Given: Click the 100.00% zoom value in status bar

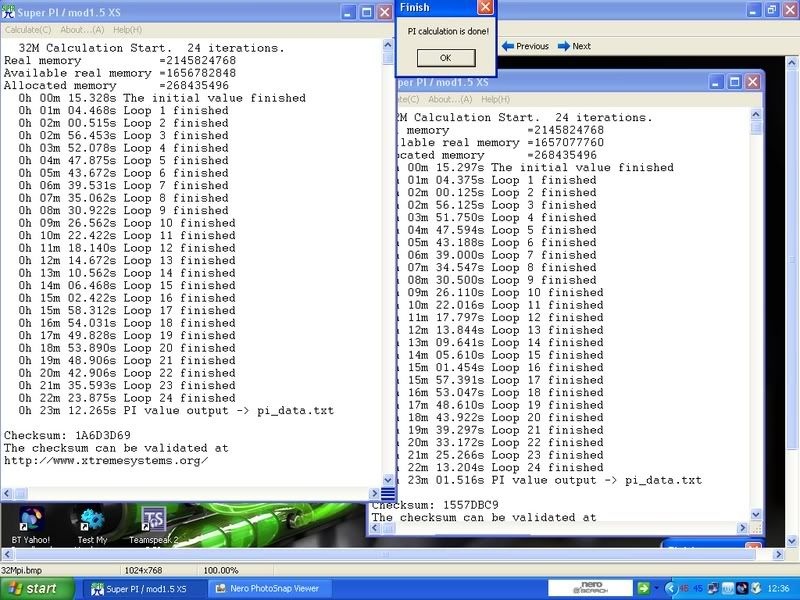Looking at the screenshot, I should 221,570.
